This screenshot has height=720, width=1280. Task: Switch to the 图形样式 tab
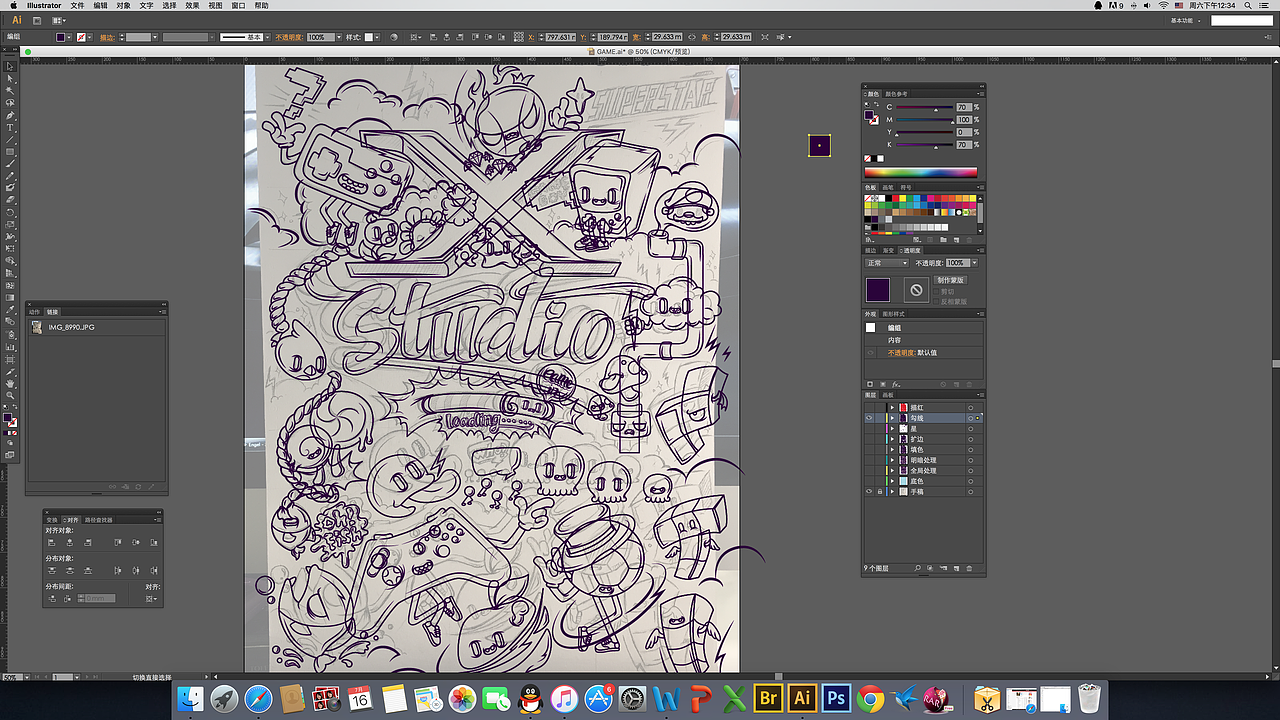point(893,314)
